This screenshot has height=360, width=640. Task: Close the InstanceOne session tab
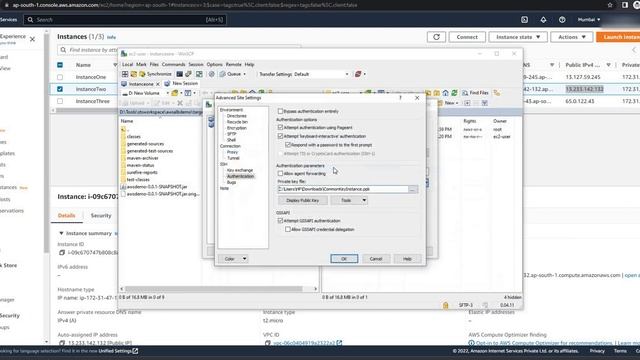(x=158, y=84)
